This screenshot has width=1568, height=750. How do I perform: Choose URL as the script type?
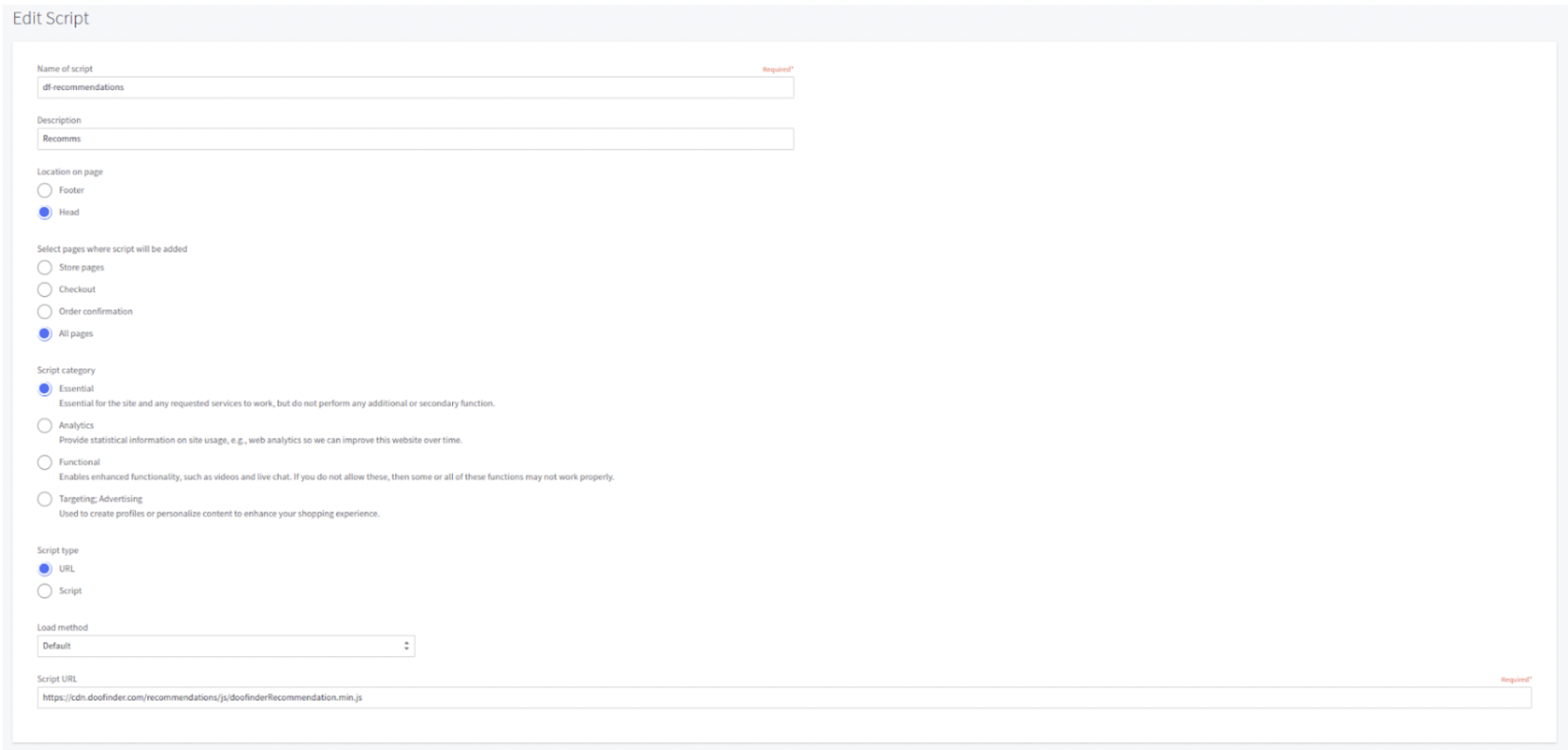pos(45,569)
